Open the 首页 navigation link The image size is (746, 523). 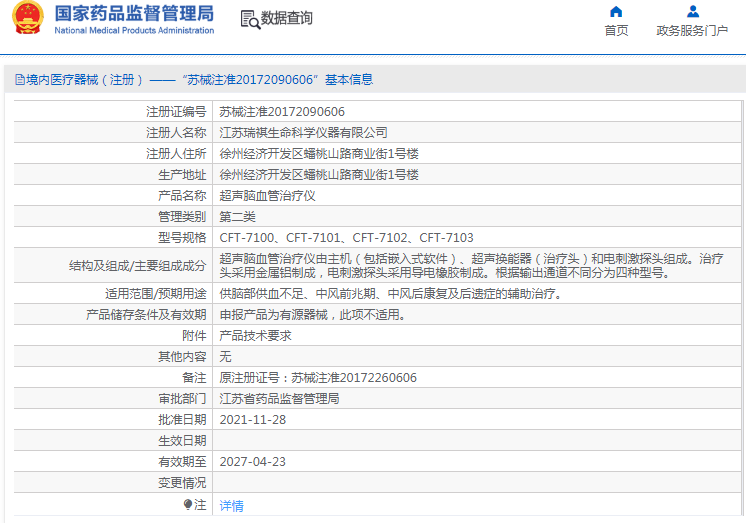point(616,31)
